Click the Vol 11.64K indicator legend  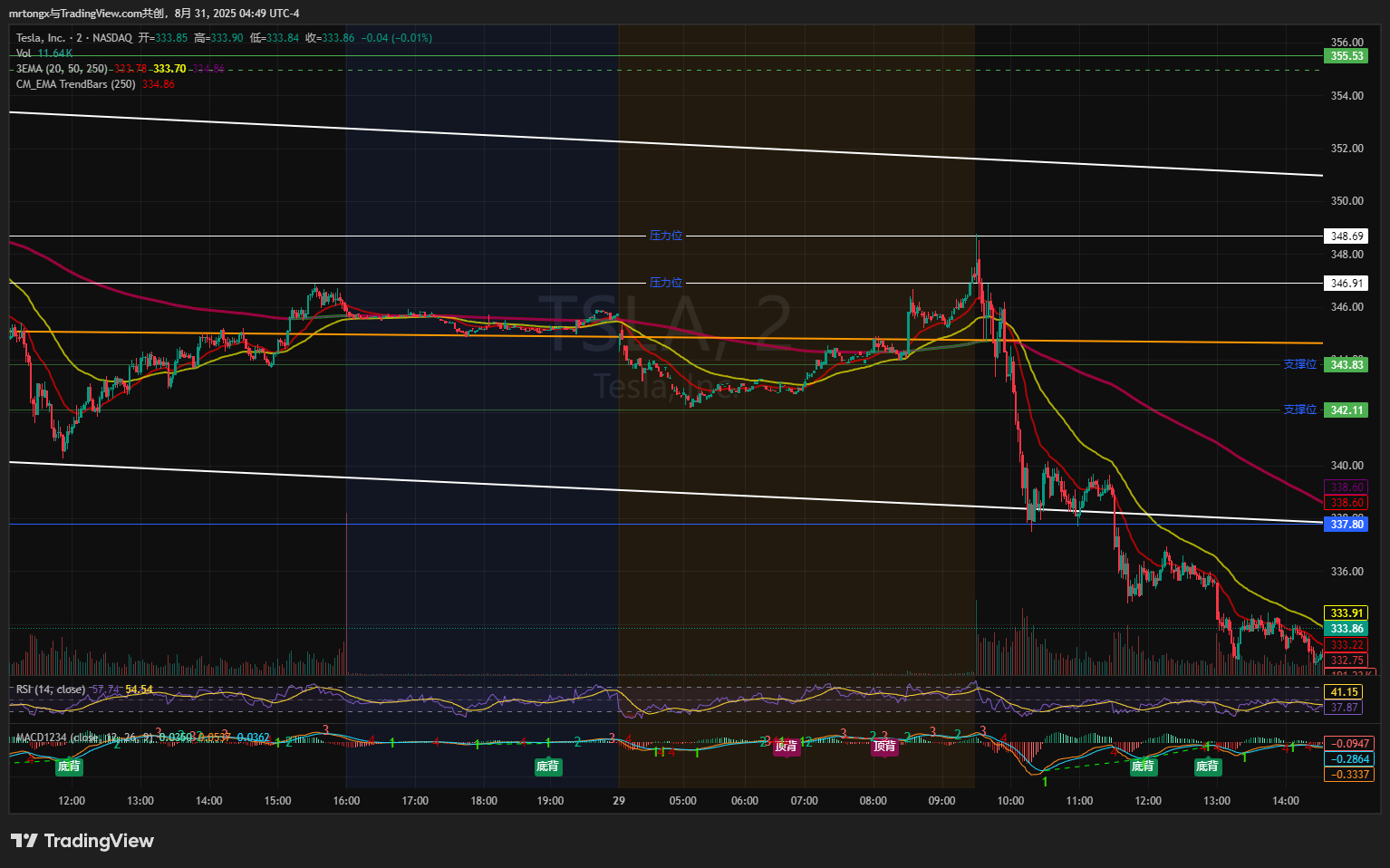pos(44,53)
